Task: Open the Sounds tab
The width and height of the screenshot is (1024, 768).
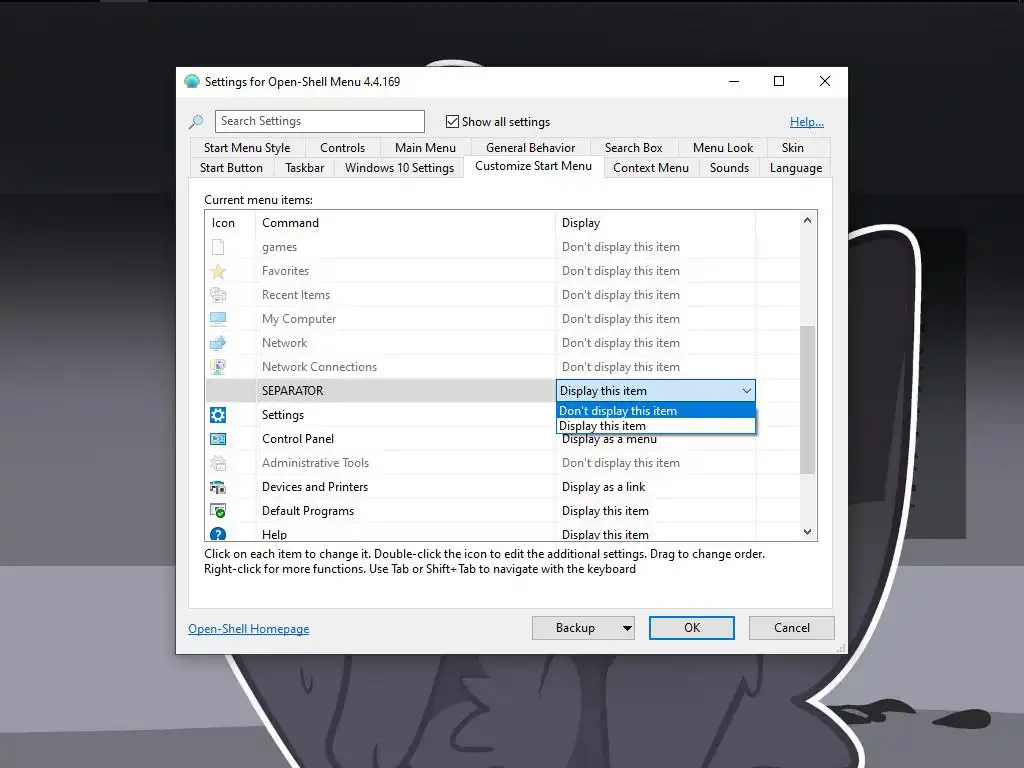Action: [x=729, y=168]
